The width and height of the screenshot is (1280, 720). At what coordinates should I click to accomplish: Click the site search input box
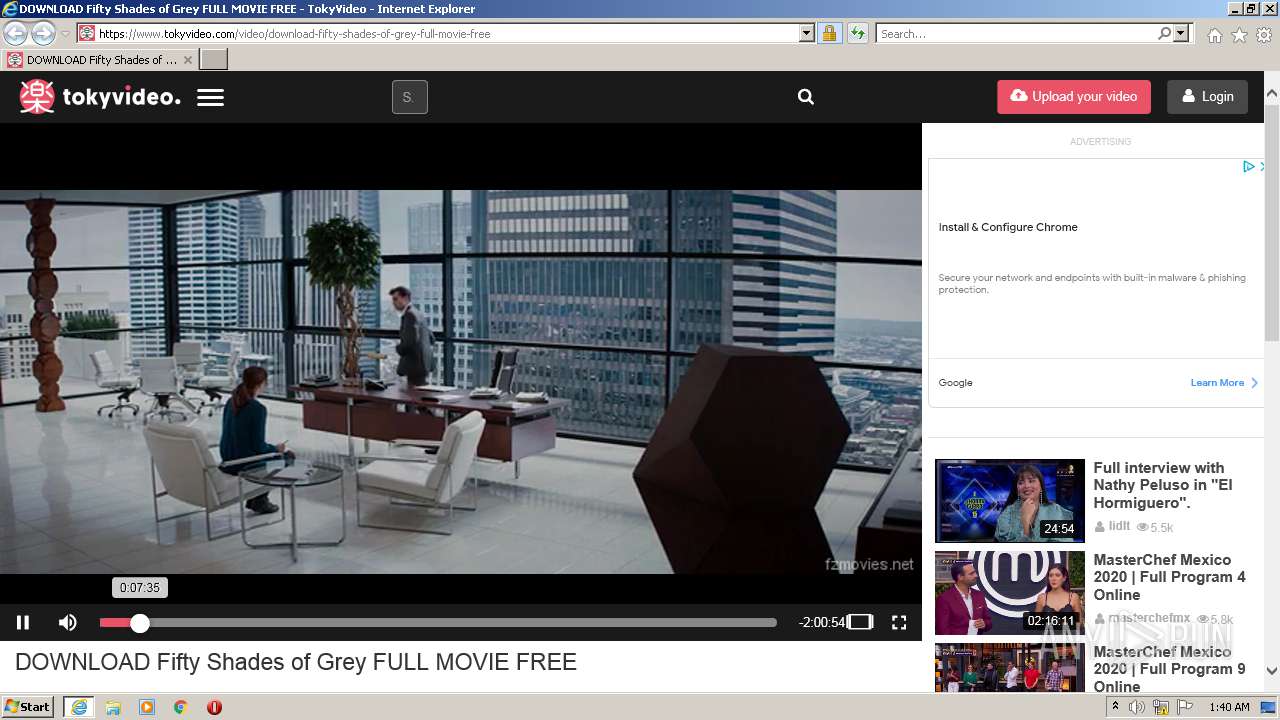click(409, 97)
